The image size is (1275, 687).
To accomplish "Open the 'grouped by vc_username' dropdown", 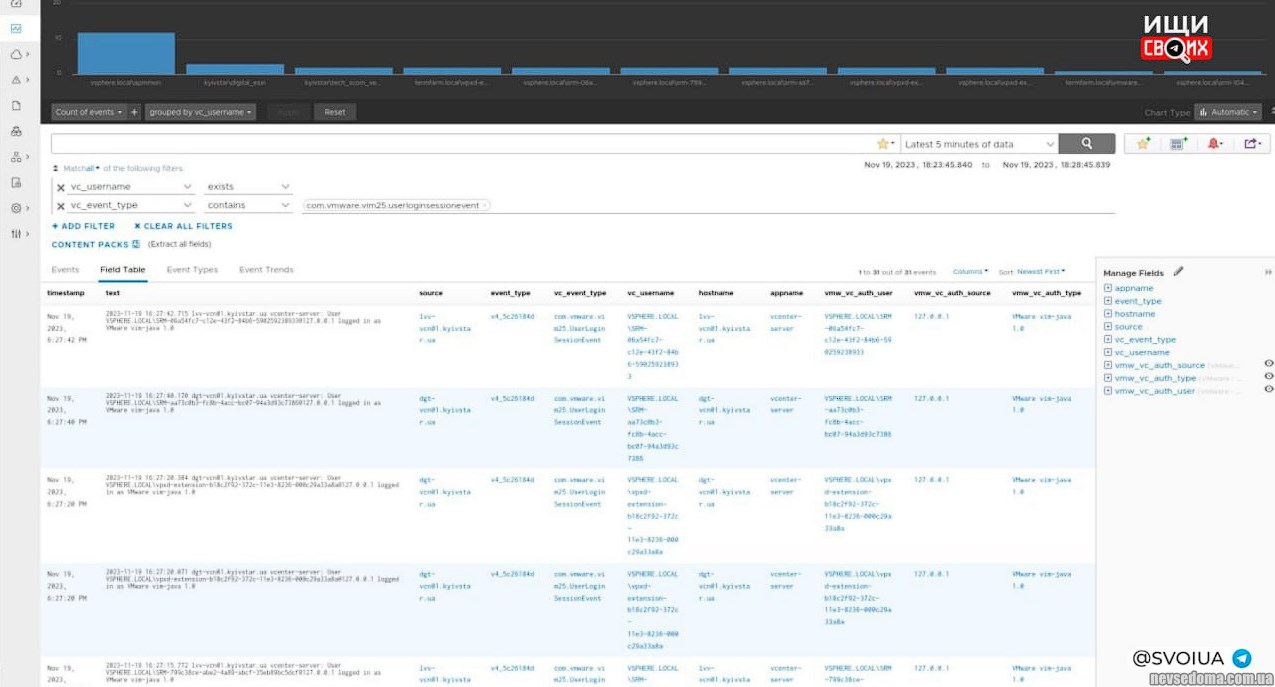I will click(200, 112).
